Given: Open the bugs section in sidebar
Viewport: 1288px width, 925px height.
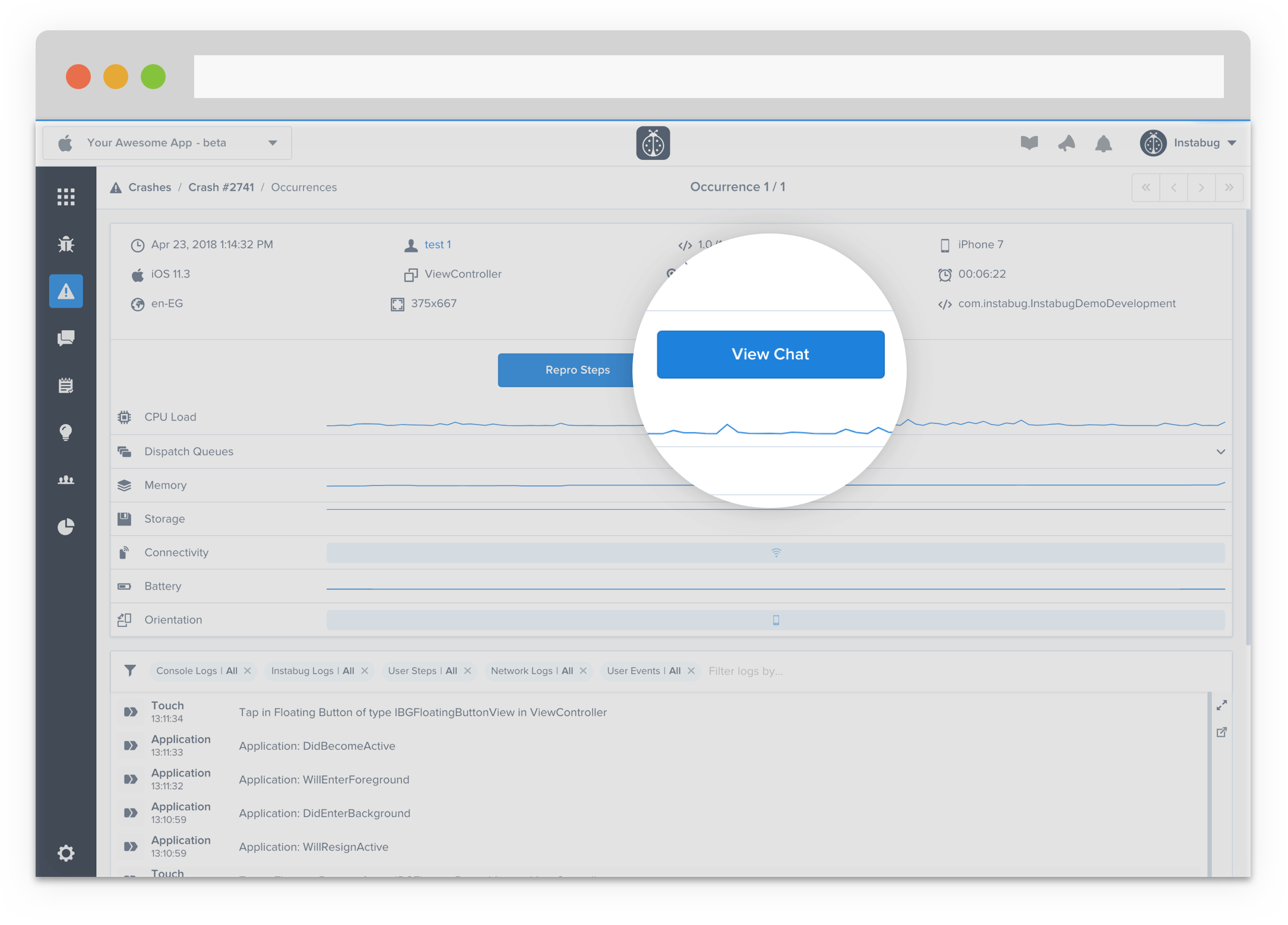Looking at the screenshot, I should pyautogui.click(x=66, y=244).
